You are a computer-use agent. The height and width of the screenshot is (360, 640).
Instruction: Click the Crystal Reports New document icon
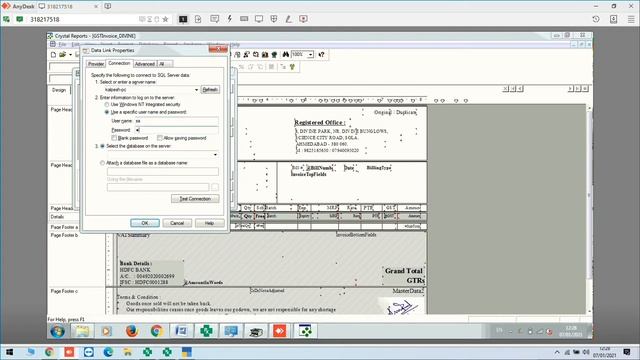53,54
